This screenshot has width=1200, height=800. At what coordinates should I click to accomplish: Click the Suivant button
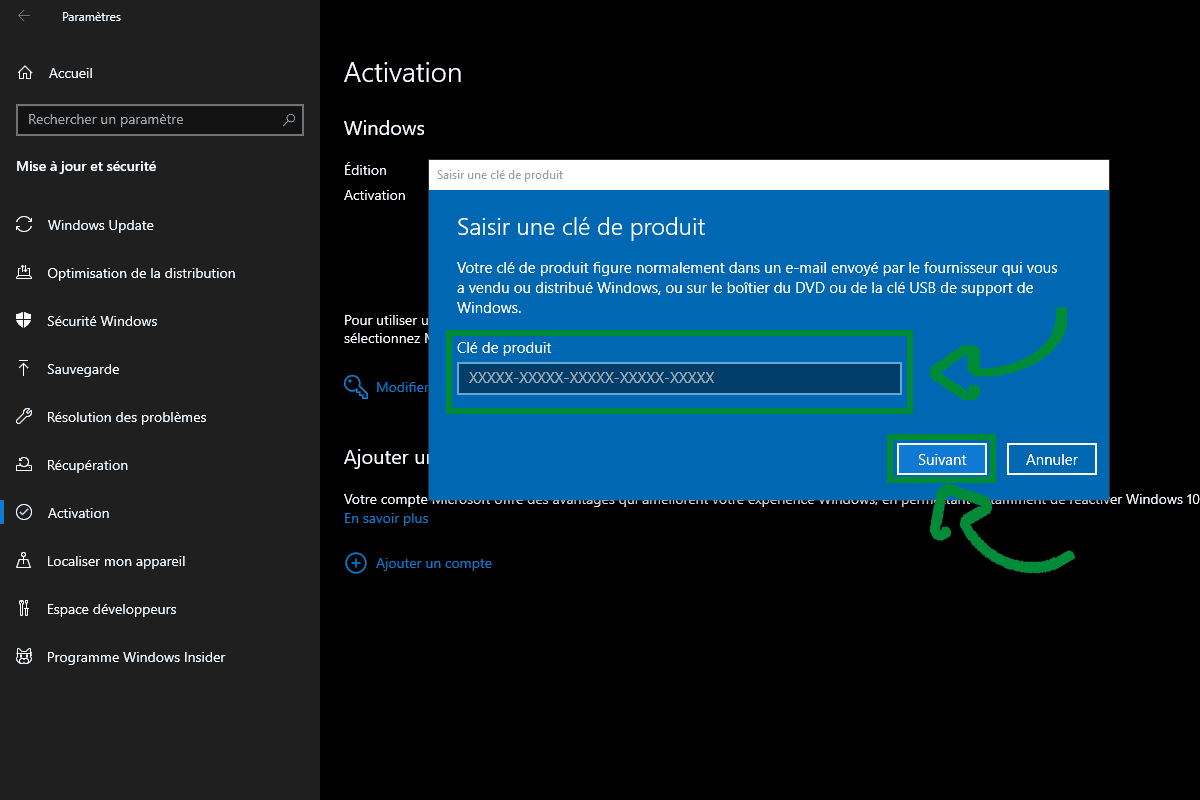(x=942, y=459)
